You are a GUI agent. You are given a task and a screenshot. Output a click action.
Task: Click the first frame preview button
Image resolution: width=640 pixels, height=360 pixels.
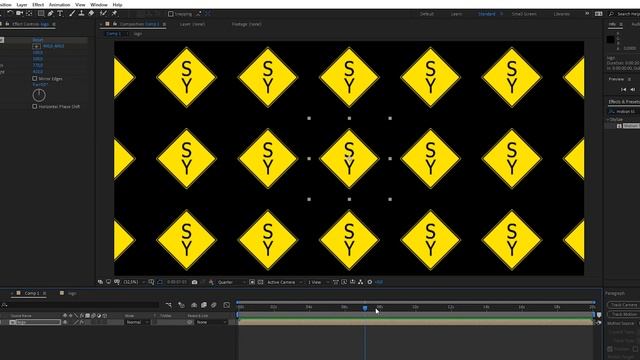(x=623, y=89)
